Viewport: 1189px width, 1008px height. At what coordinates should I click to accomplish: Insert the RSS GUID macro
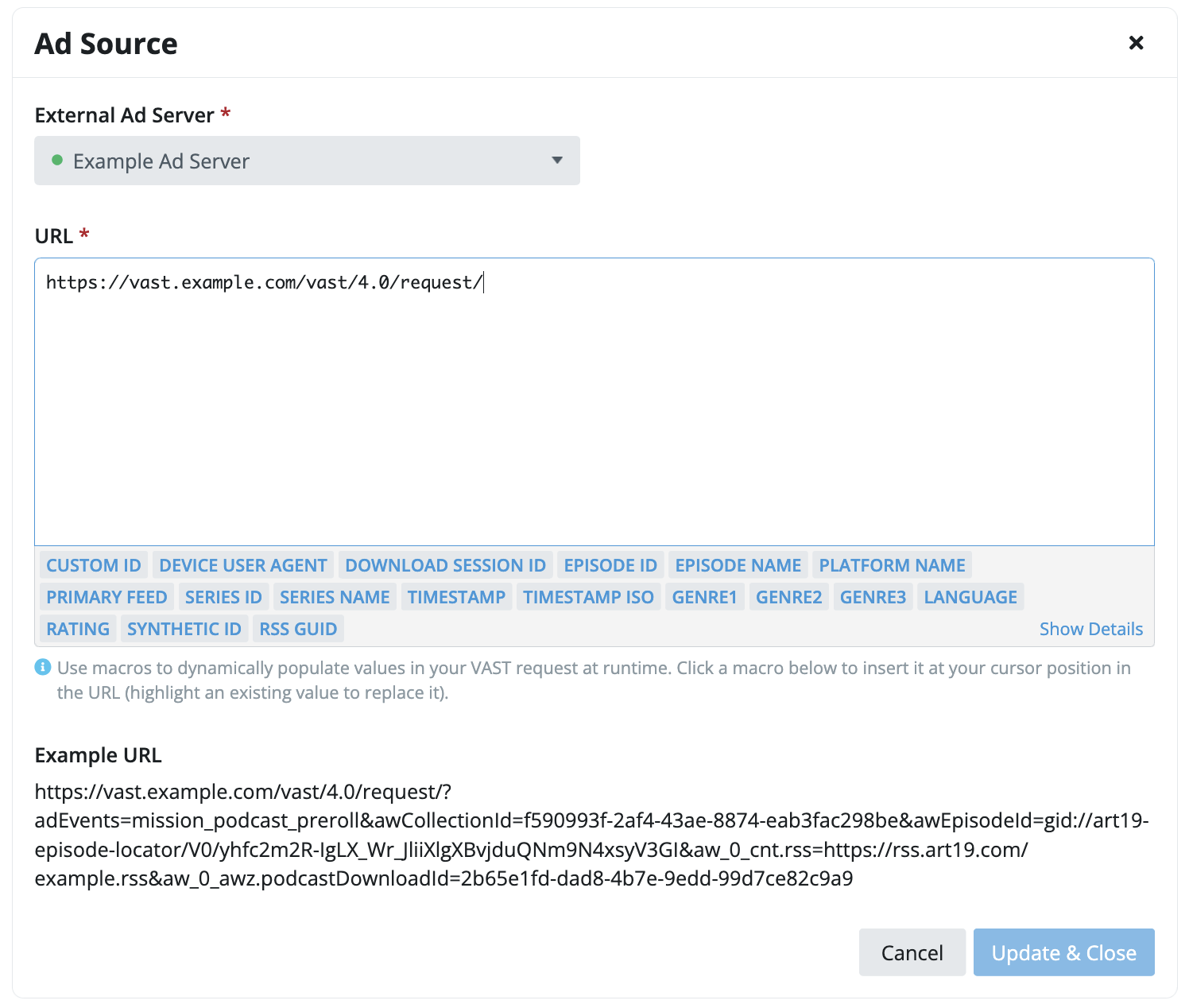tap(298, 629)
